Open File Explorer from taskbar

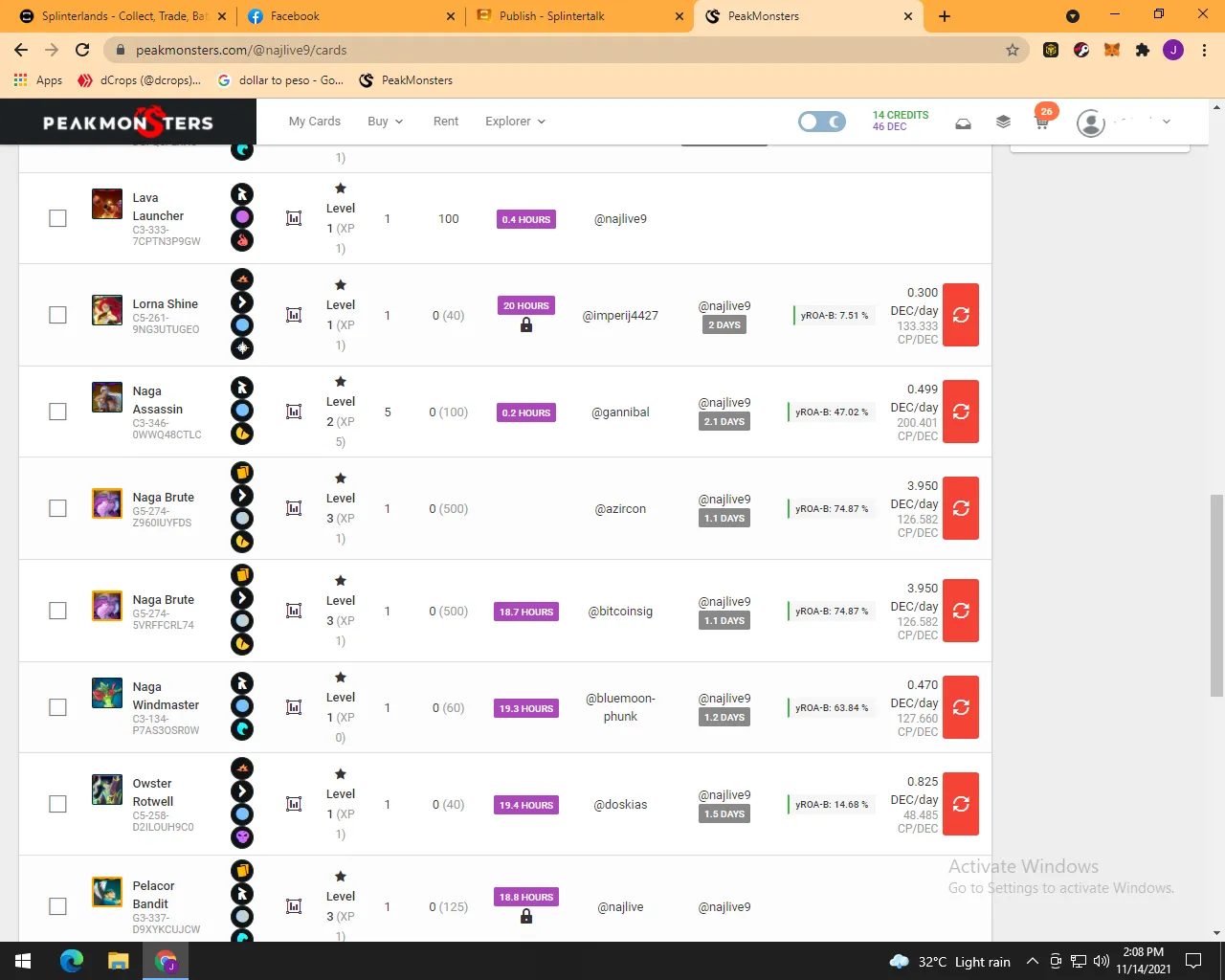(118, 961)
